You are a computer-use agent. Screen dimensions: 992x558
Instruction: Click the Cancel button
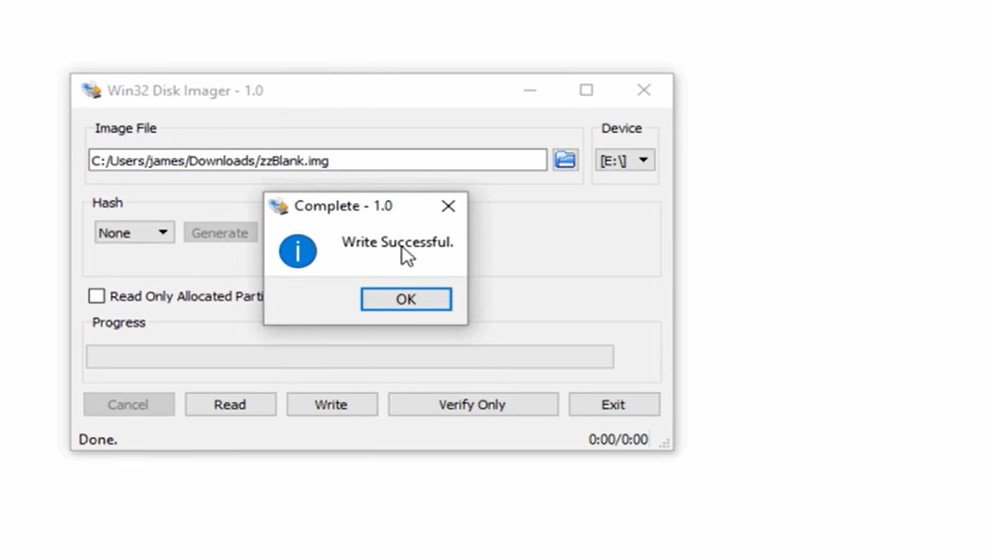pyautogui.click(x=129, y=404)
